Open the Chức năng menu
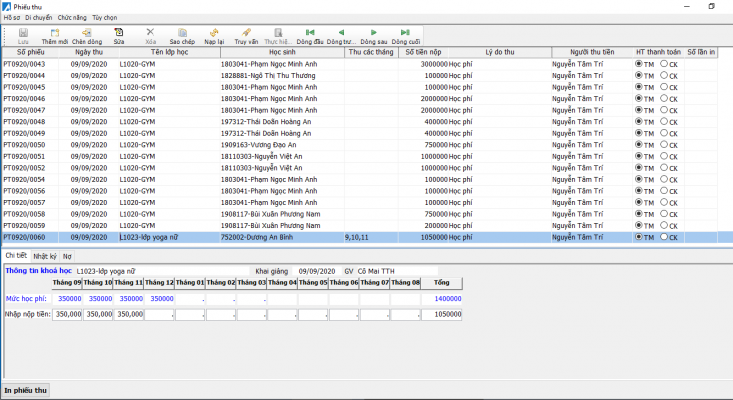 (x=72, y=17)
